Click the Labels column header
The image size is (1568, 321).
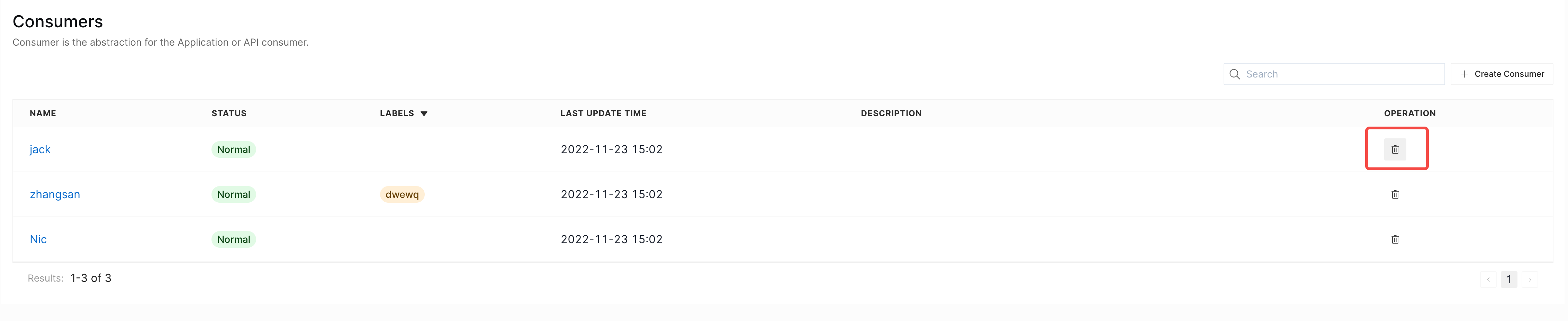(397, 114)
